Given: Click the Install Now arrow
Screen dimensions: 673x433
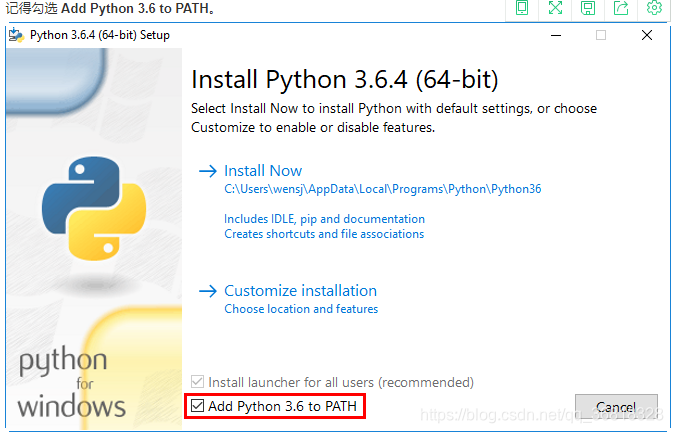Looking at the screenshot, I should click(x=208, y=171).
